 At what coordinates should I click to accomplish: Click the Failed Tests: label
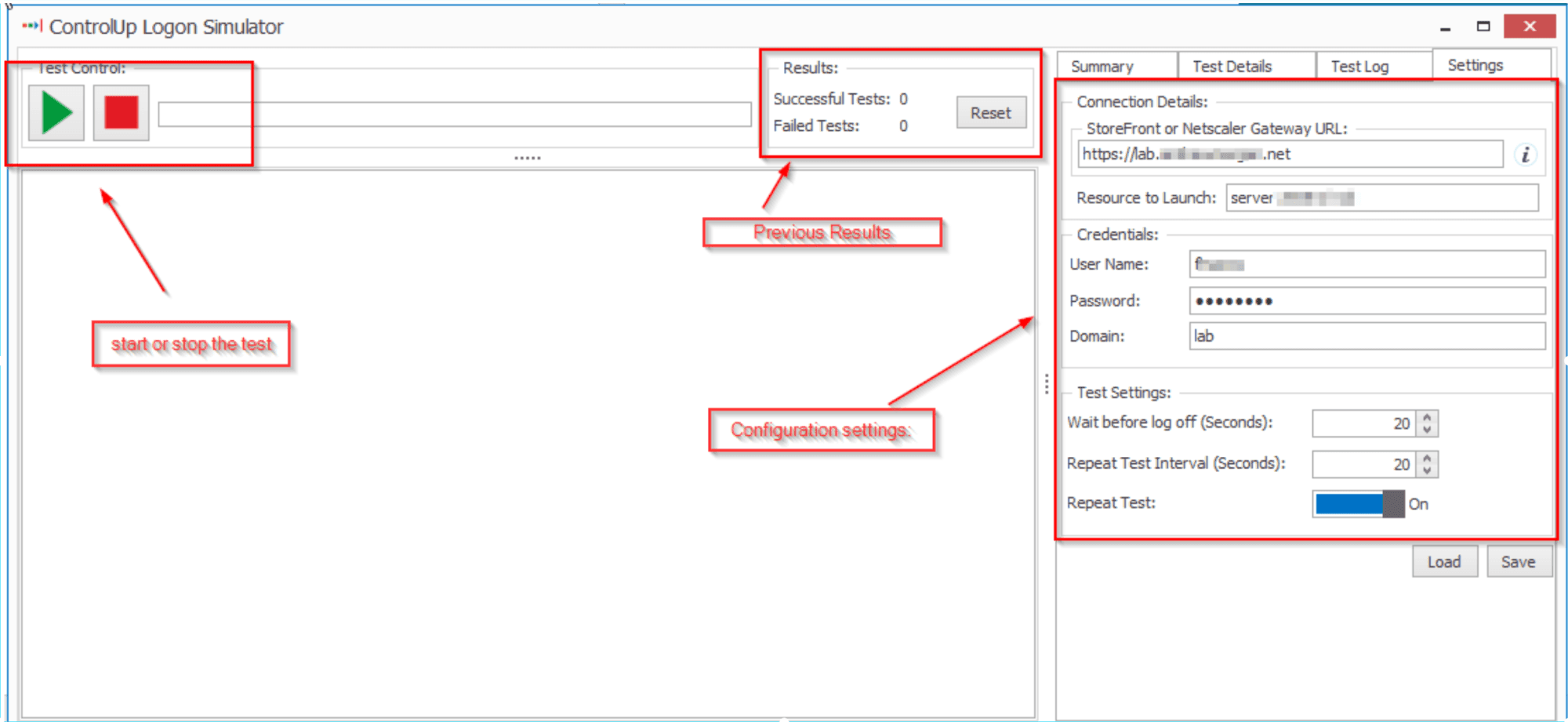(816, 125)
